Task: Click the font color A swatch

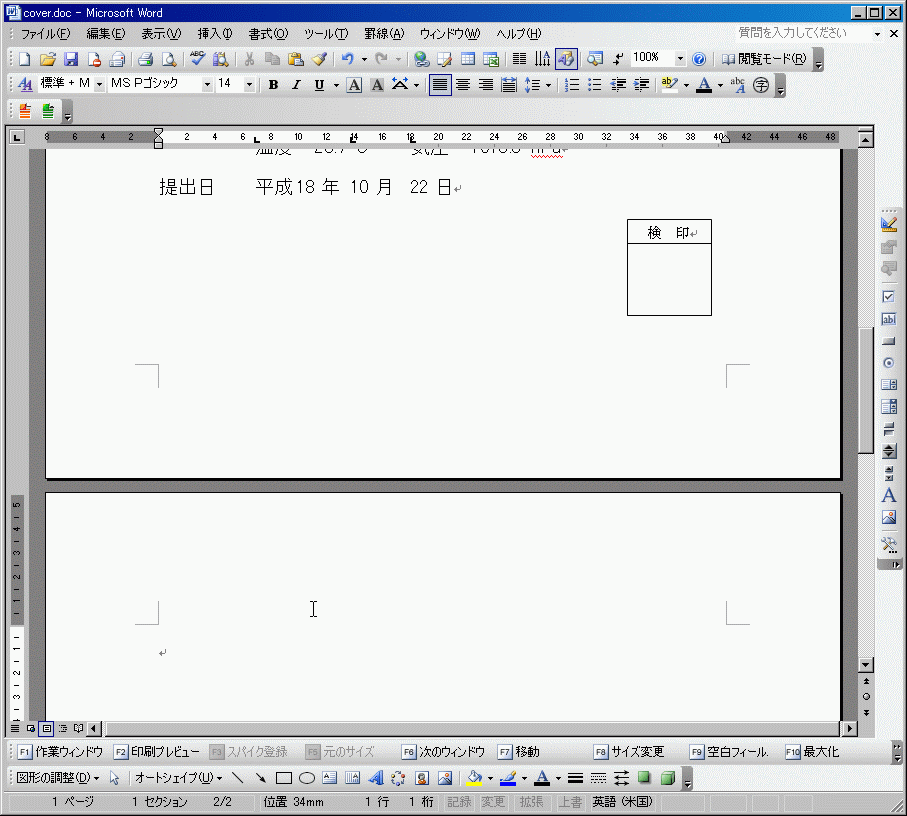Action: [x=704, y=85]
